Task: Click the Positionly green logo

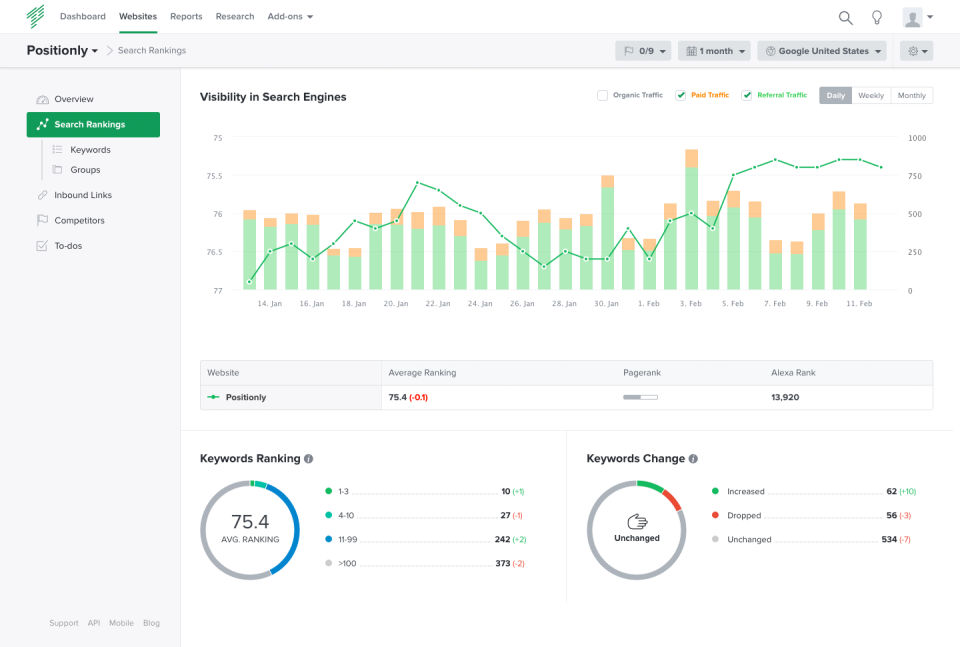Action: pos(36,17)
